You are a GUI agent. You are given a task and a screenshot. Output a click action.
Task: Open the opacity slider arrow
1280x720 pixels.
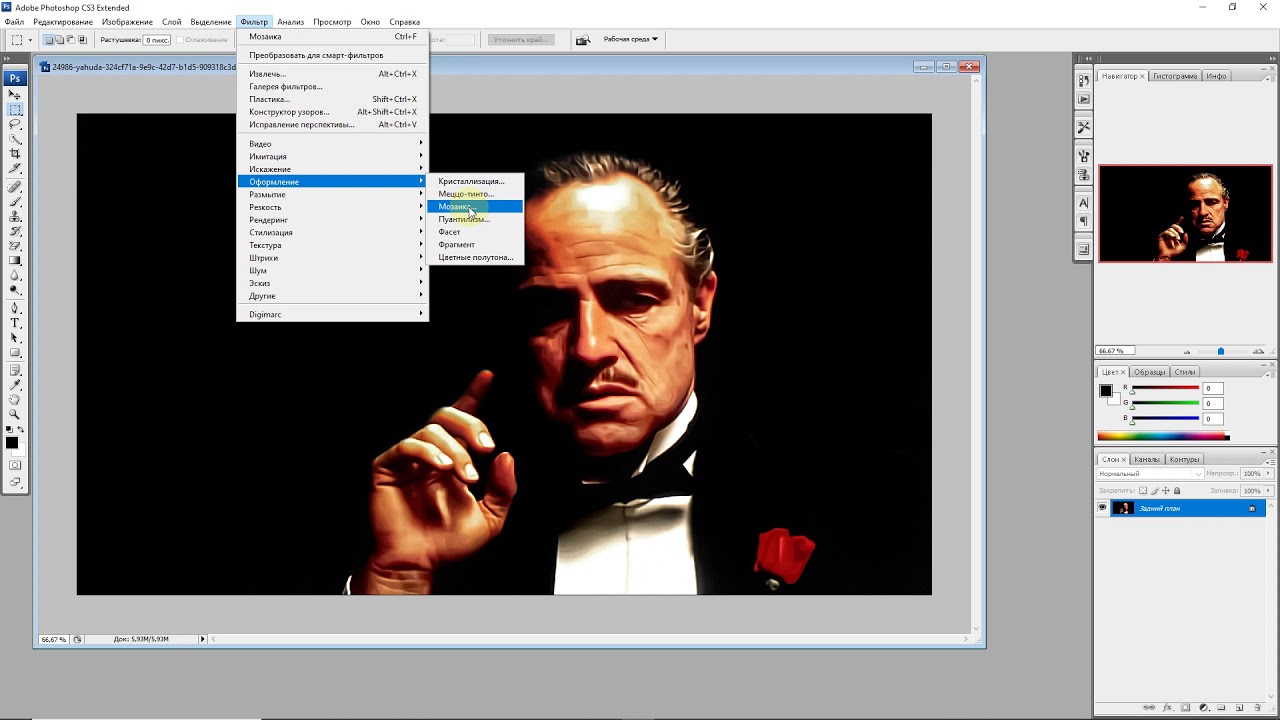(x=1269, y=474)
